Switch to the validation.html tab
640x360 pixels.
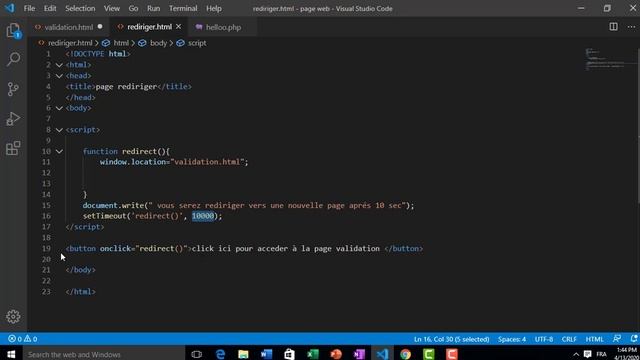pos(69,27)
